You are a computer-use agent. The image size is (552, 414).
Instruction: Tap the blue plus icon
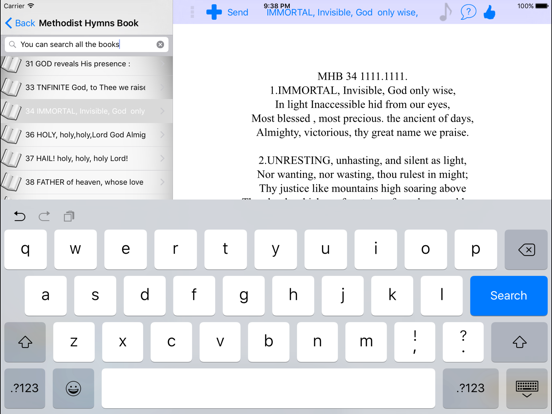[x=214, y=12]
